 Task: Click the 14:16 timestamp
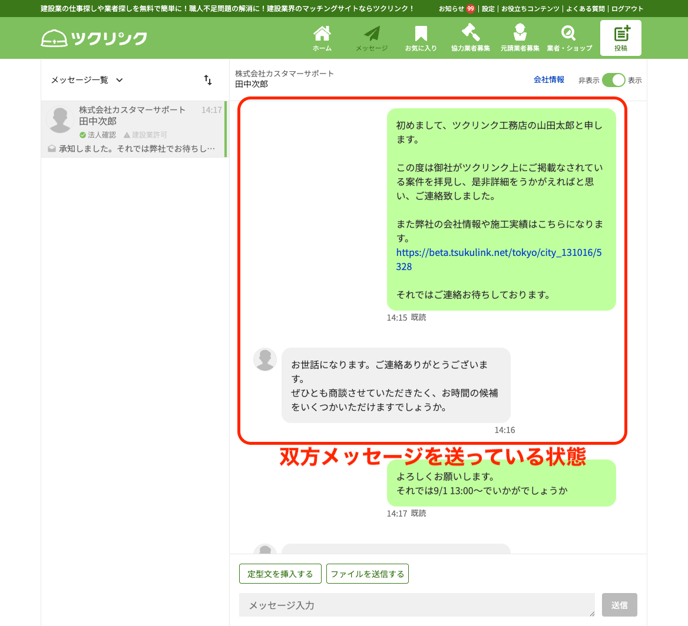point(505,430)
